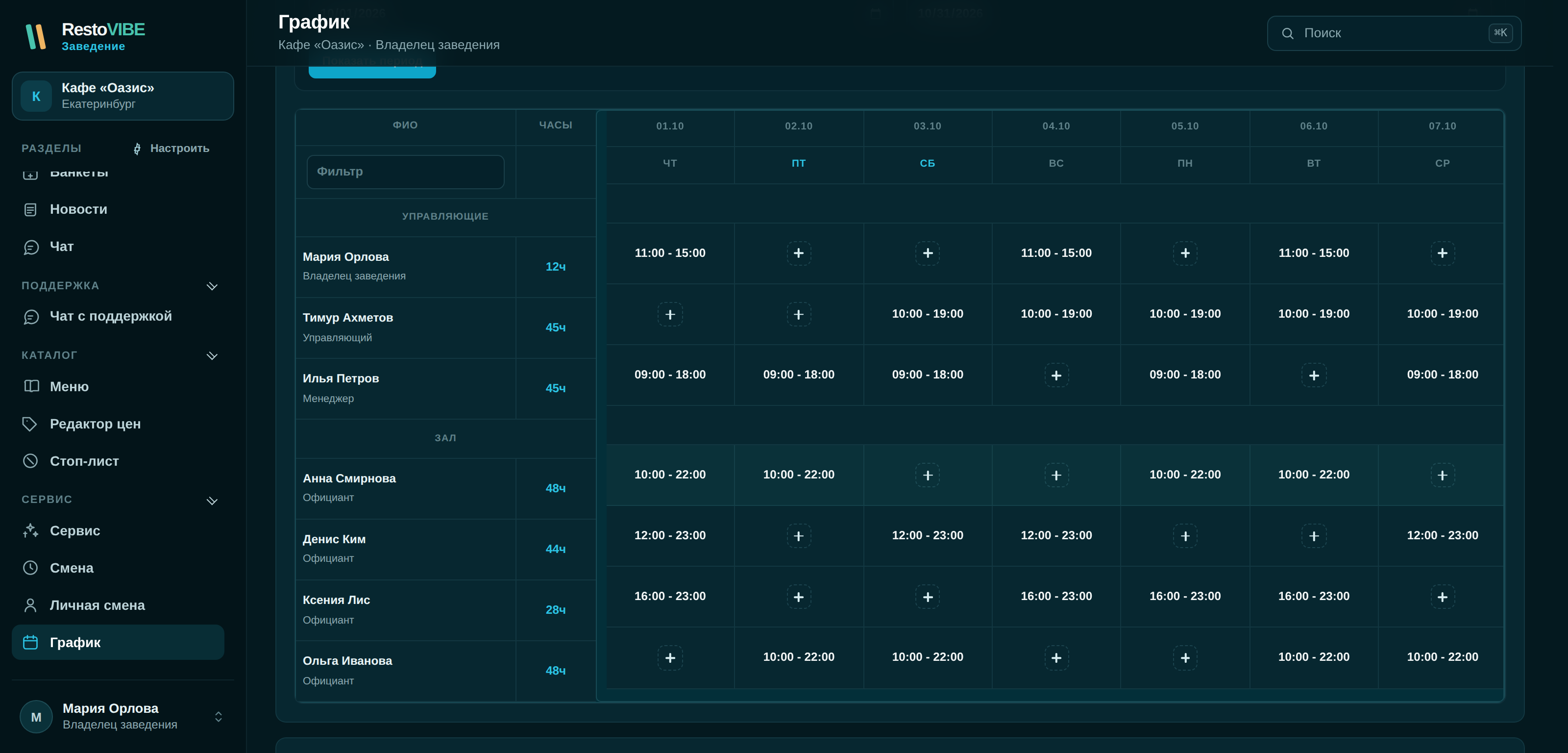Viewport: 1568px width, 753px height.
Task: Collapse the ПОДДЕРЖКА section
Action: tap(212, 286)
